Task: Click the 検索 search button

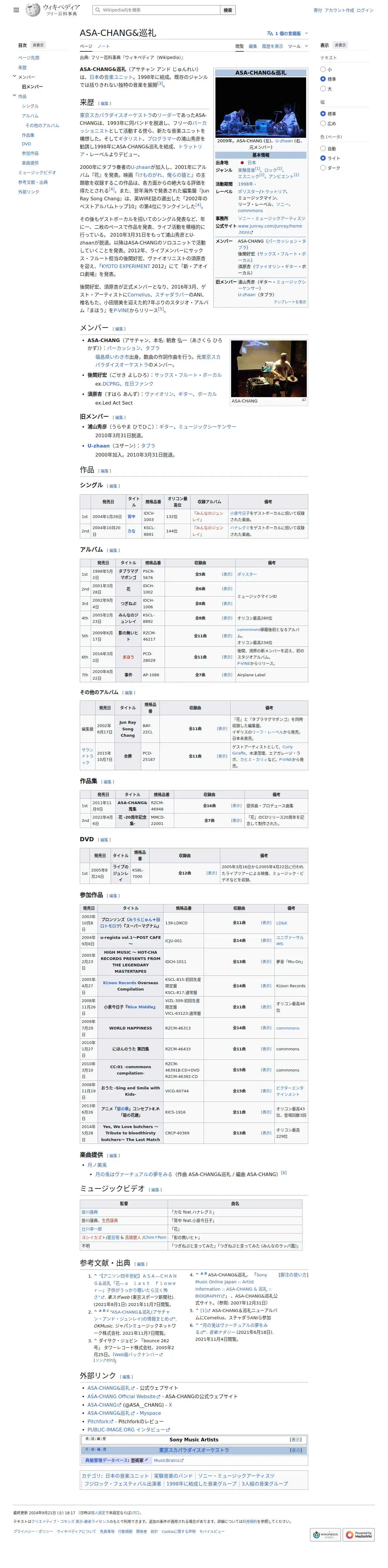Action: click(228, 10)
